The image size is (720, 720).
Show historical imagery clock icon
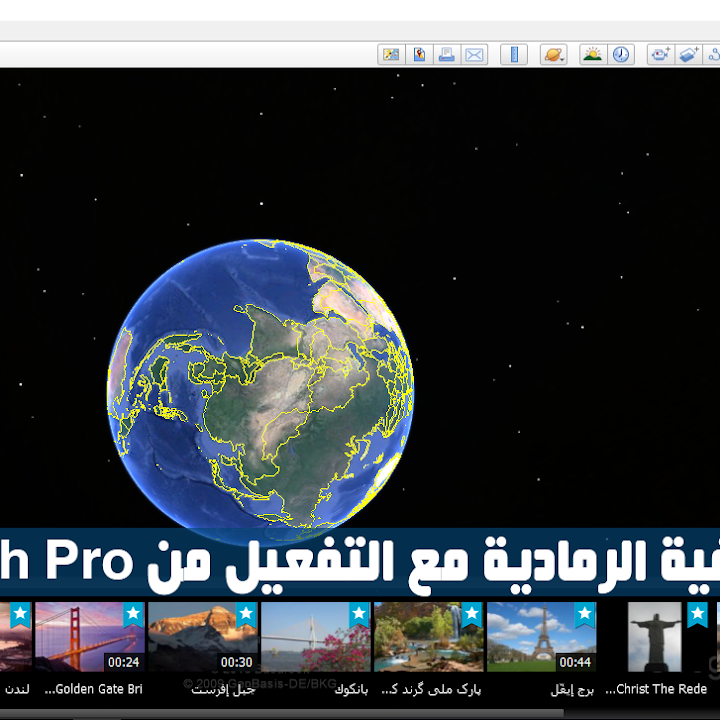[x=621, y=55]
